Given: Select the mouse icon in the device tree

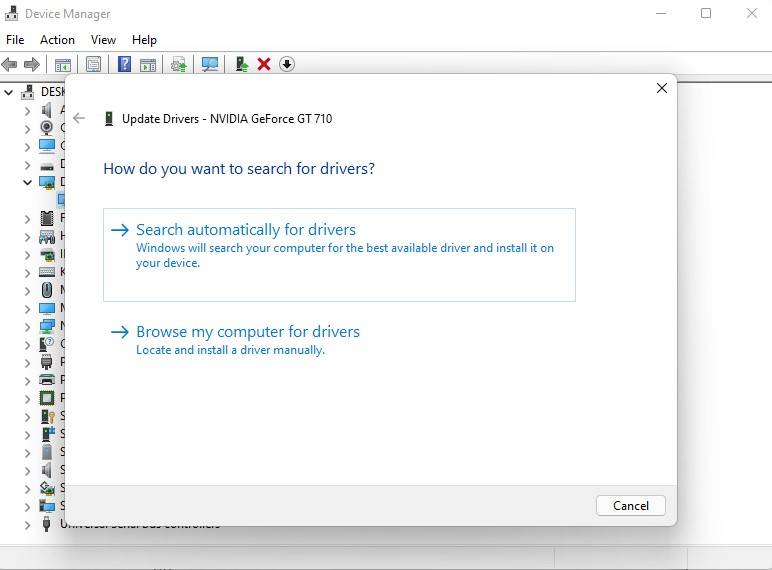Looking at the screenshot, I should click(47, 290).
